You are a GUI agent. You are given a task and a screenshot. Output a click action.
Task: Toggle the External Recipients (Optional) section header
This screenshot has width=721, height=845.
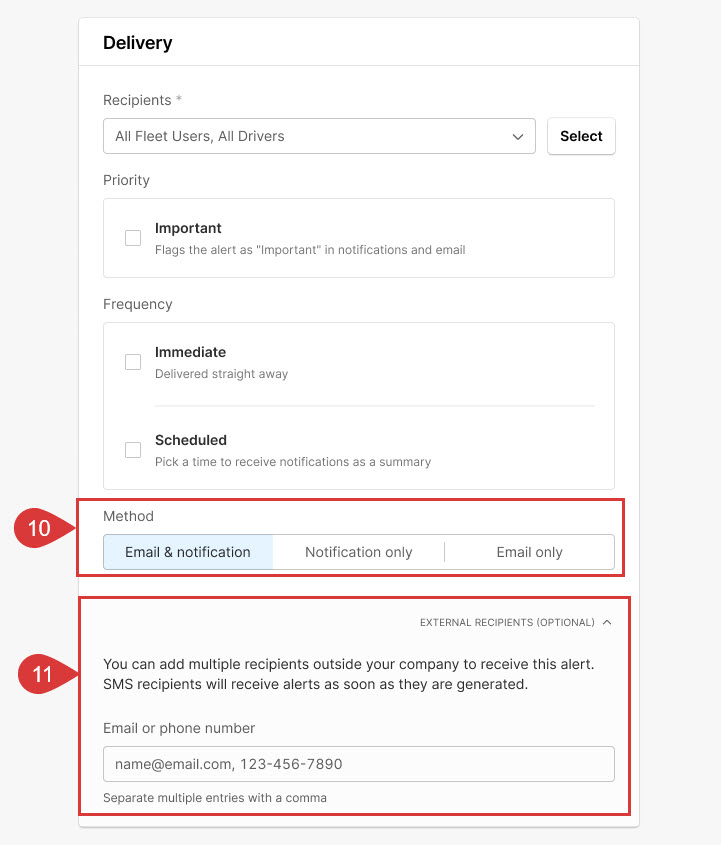(x=507, y=622)
